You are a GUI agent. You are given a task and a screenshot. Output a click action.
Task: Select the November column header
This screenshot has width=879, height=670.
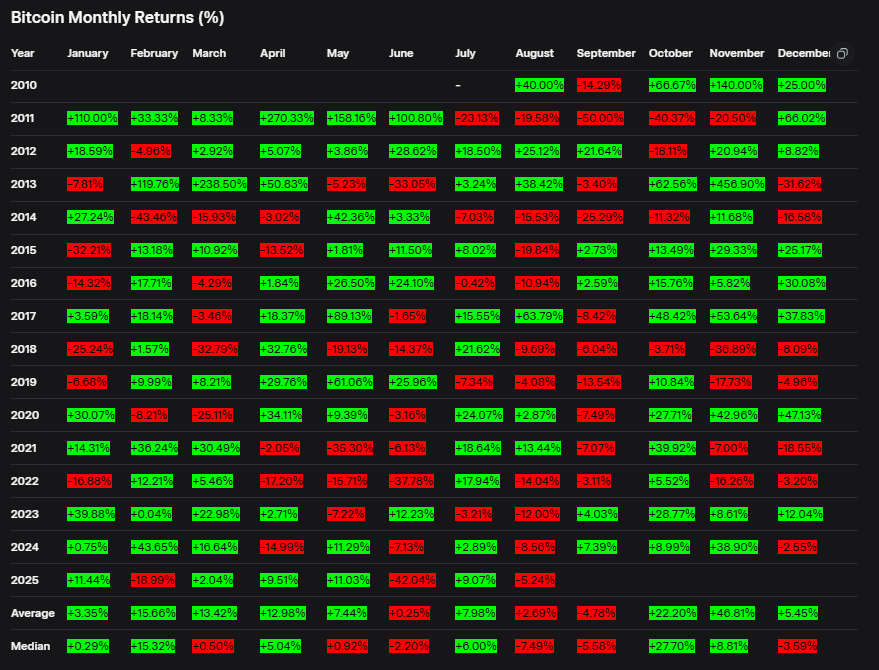[x=737, y=53]
